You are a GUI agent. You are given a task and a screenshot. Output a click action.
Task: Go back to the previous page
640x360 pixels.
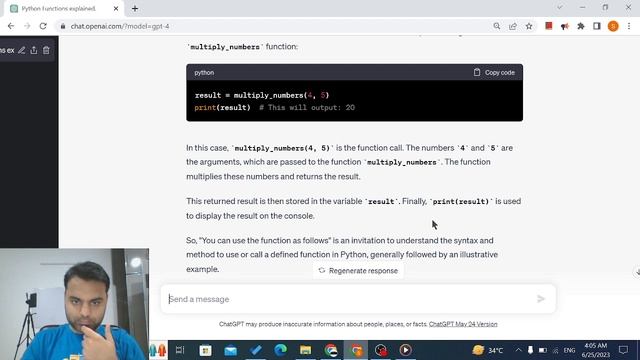[x=11, y=26]
